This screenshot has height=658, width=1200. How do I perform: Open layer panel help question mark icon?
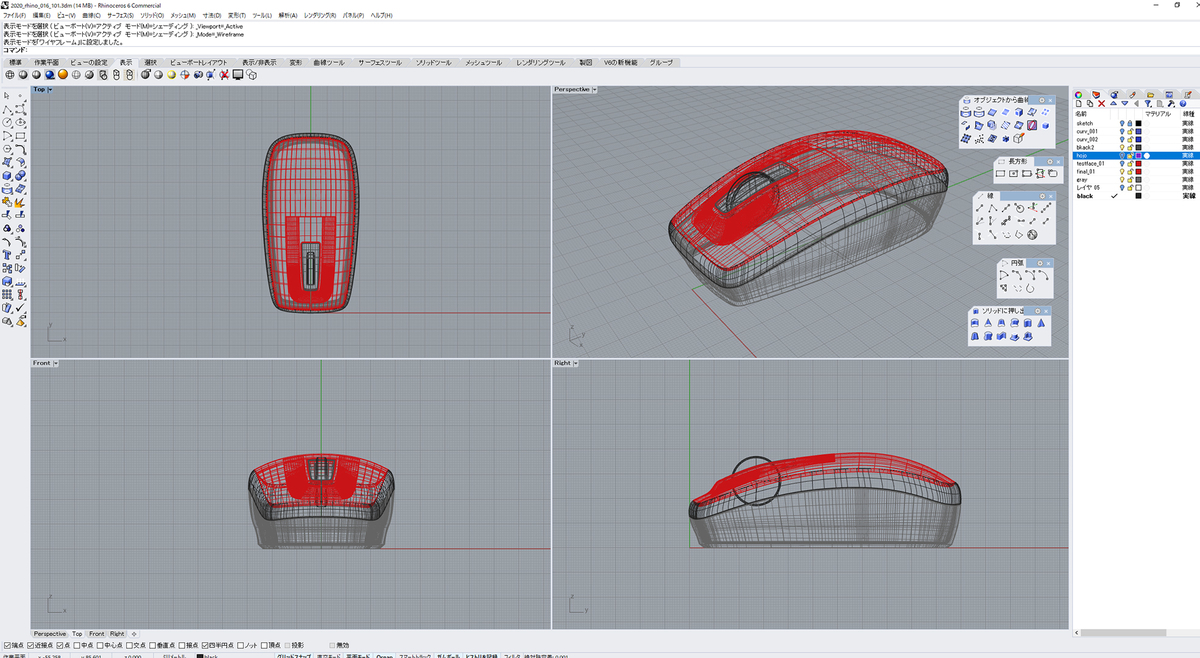pos(1184,104)
